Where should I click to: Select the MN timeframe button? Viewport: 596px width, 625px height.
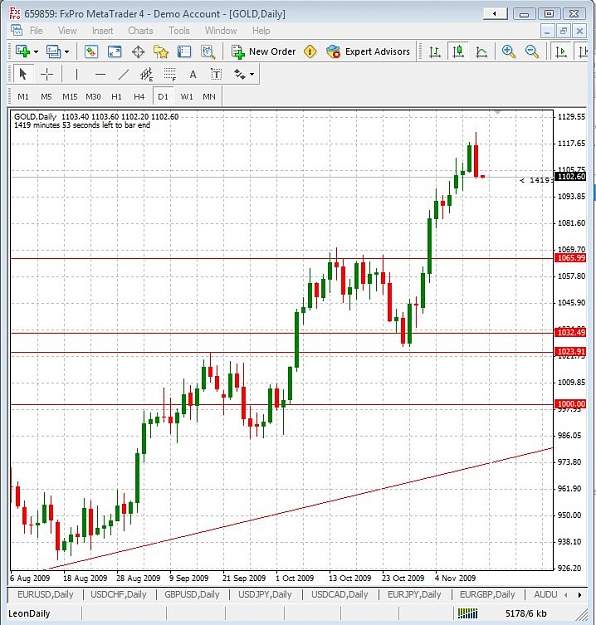pos(209,97)
